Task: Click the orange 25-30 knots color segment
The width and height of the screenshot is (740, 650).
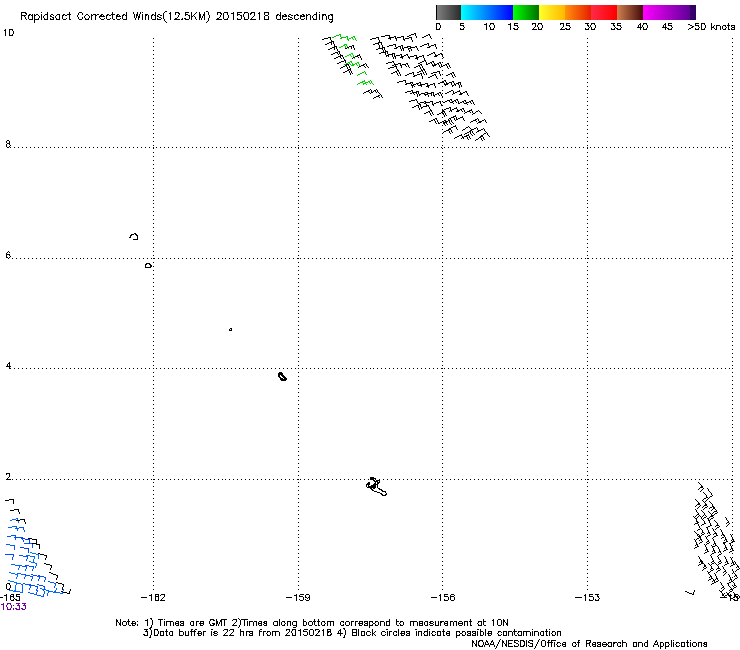Action: [578, 12]
